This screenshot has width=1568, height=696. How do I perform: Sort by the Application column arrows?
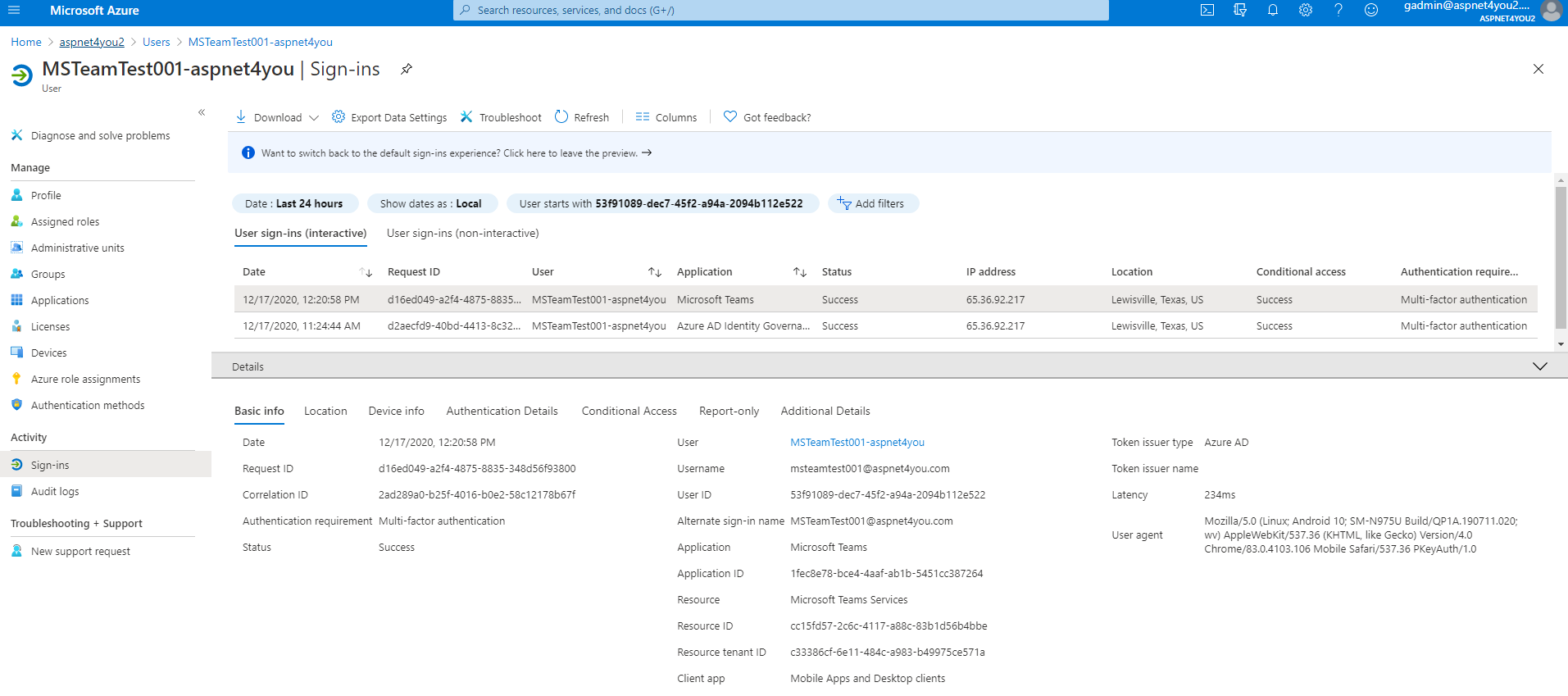pos(800,272)
